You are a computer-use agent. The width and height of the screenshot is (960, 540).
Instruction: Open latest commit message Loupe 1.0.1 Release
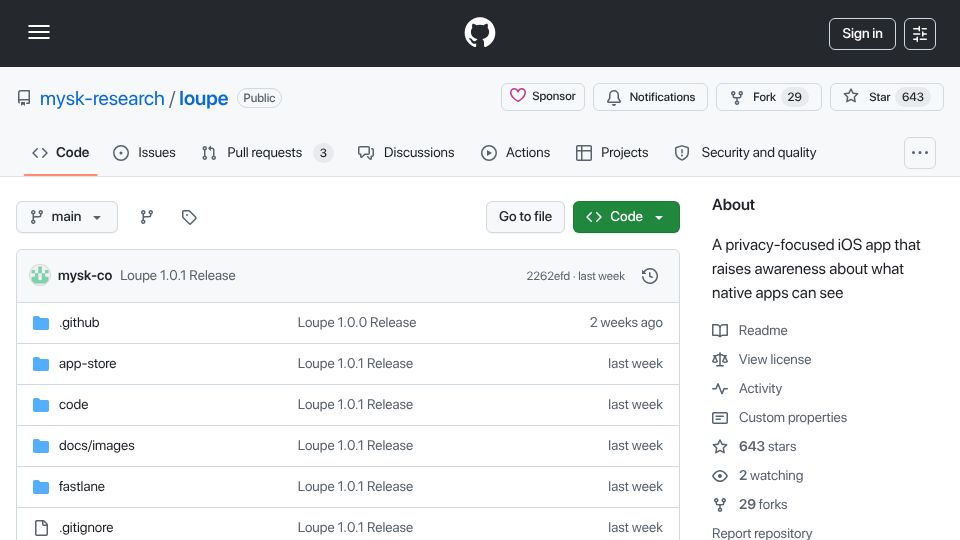click(178, 276)
